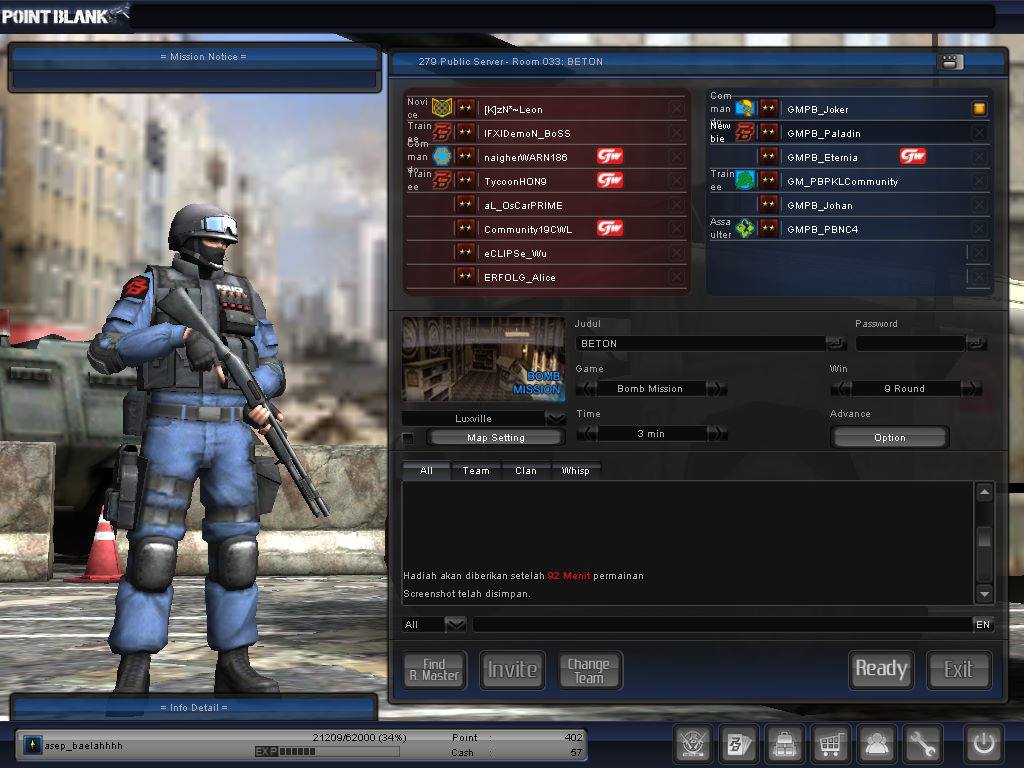
Task: Open settings wrench icon
Action: click(x=922, y=743)
